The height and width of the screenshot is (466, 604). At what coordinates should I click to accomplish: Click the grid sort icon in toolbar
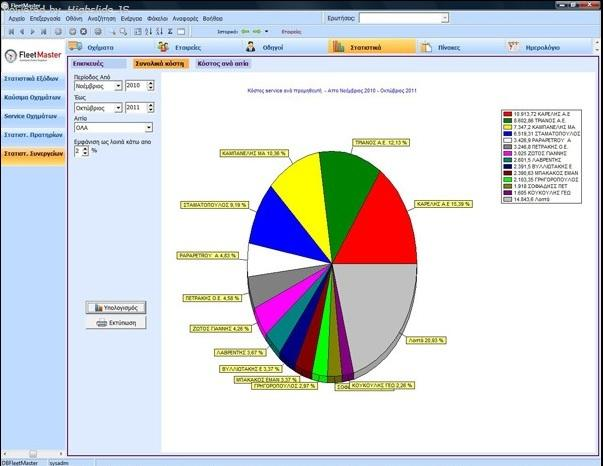tap(138, 32)
